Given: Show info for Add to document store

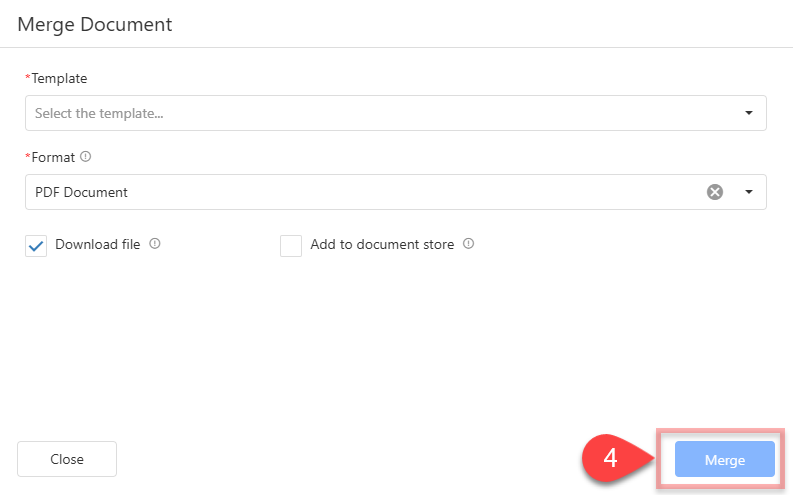Looking at the screenshot, I should (469, 243).
